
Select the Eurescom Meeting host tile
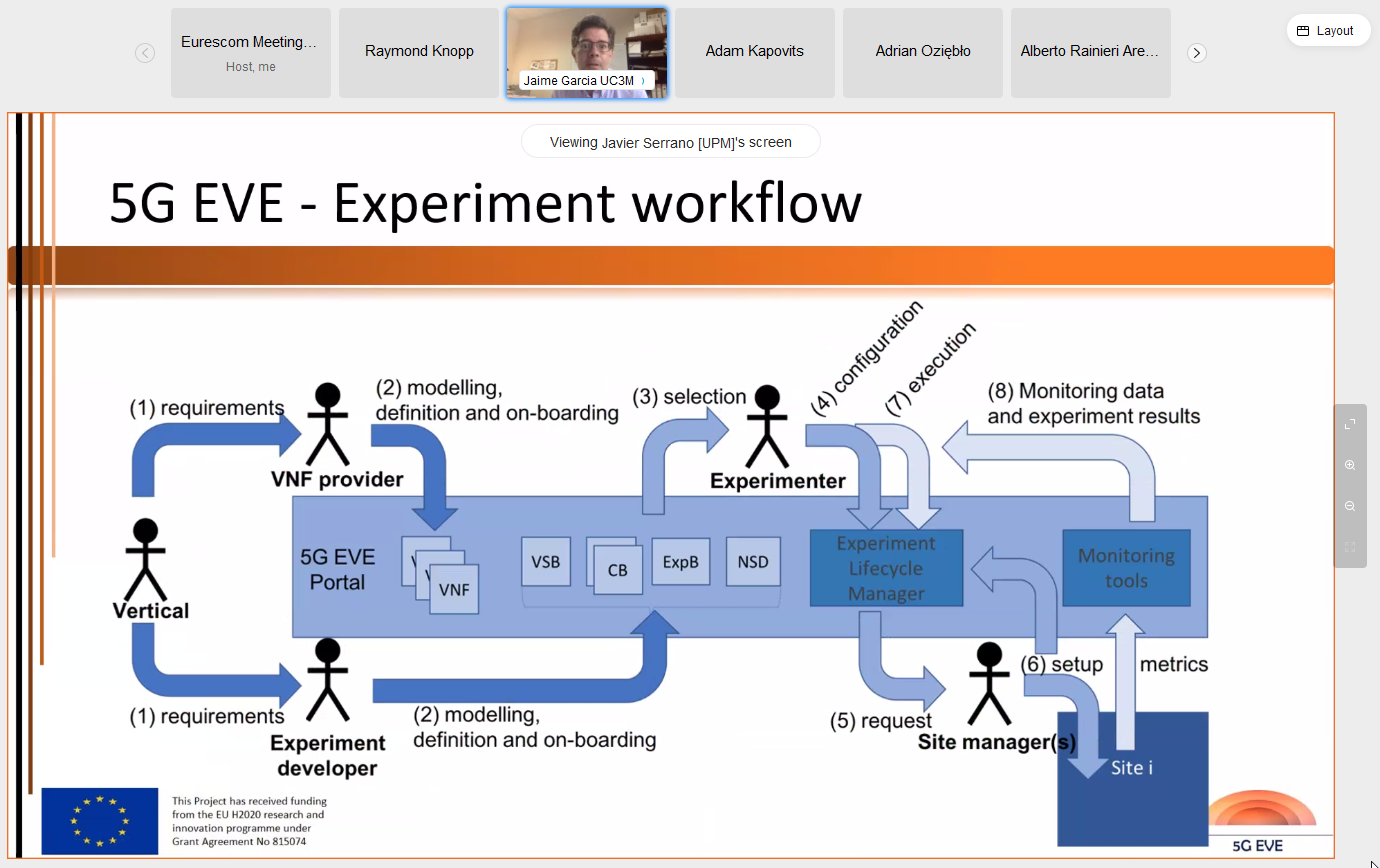click(x=250, y=53)
